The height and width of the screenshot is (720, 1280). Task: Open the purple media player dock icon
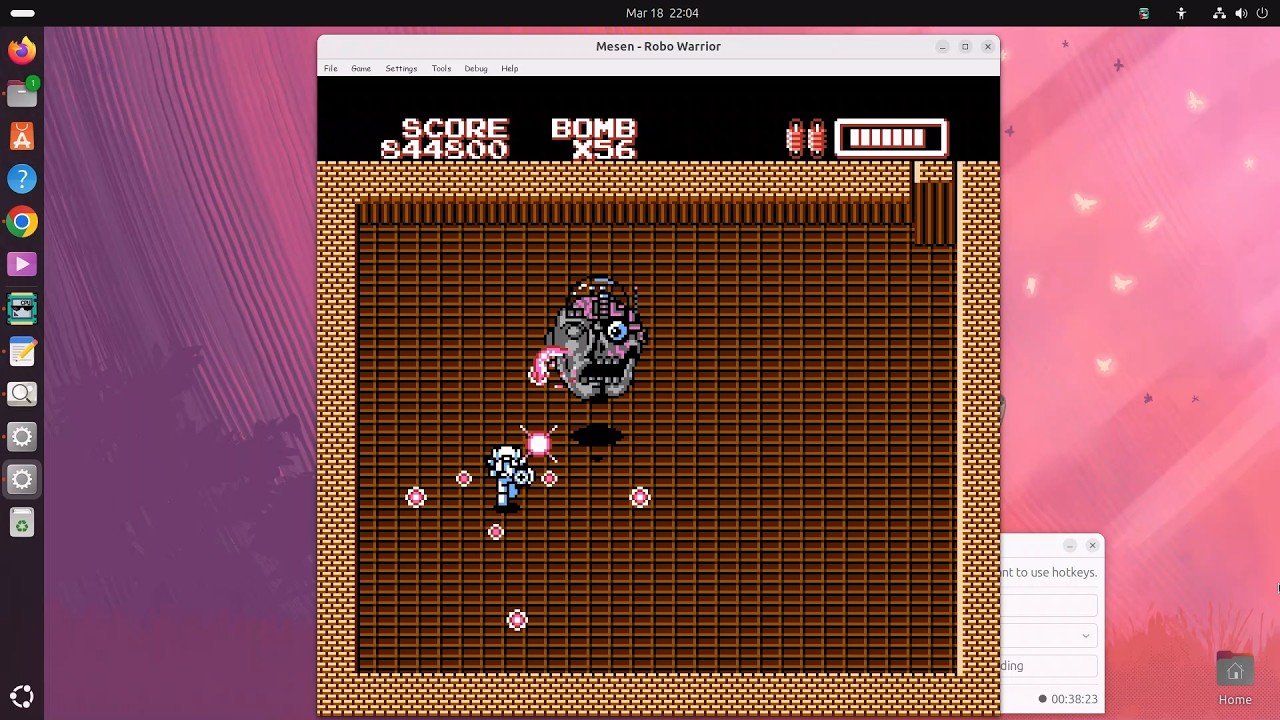click(22, 265)
